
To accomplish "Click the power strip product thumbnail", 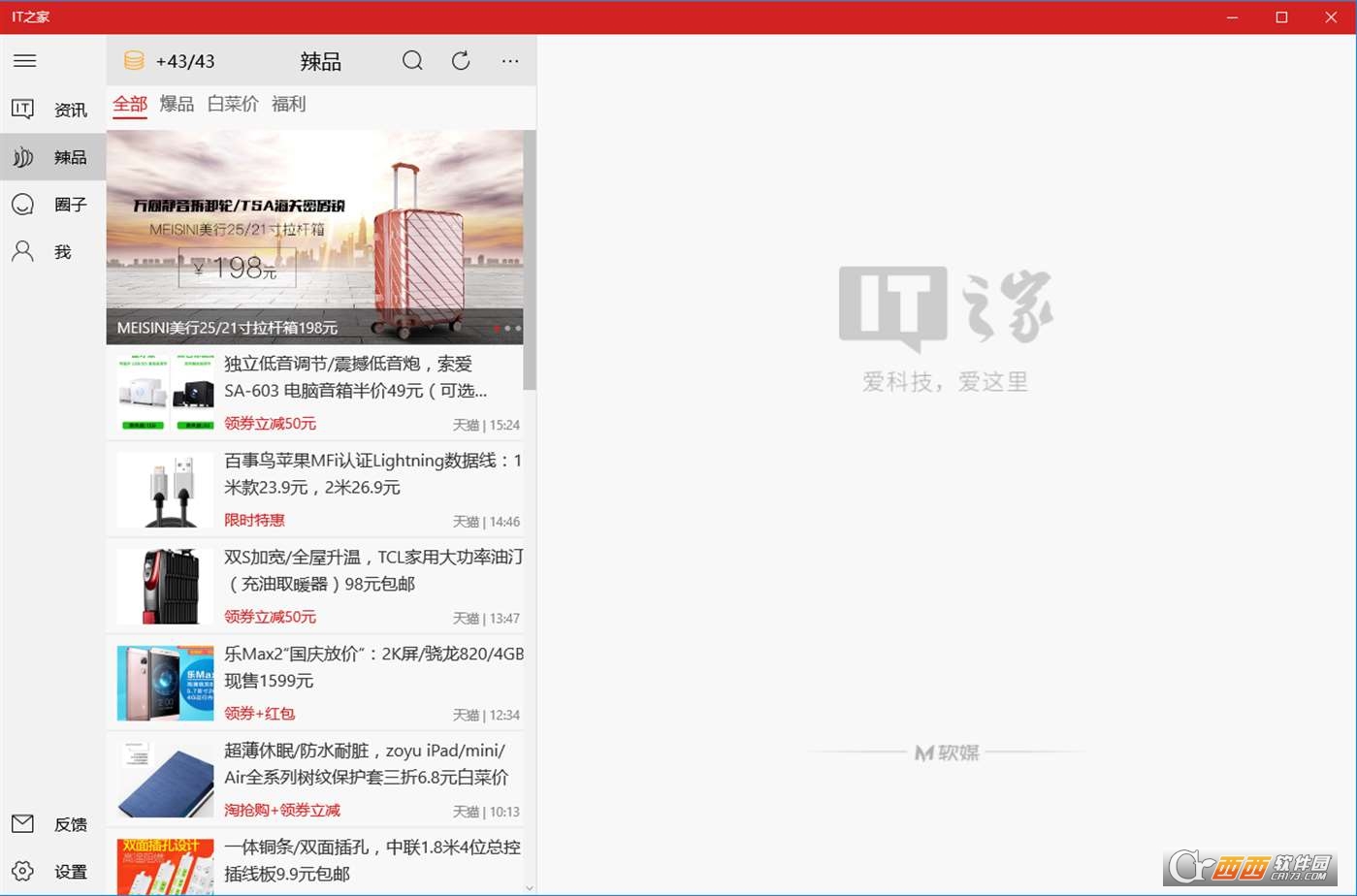I will coord(165,867).
